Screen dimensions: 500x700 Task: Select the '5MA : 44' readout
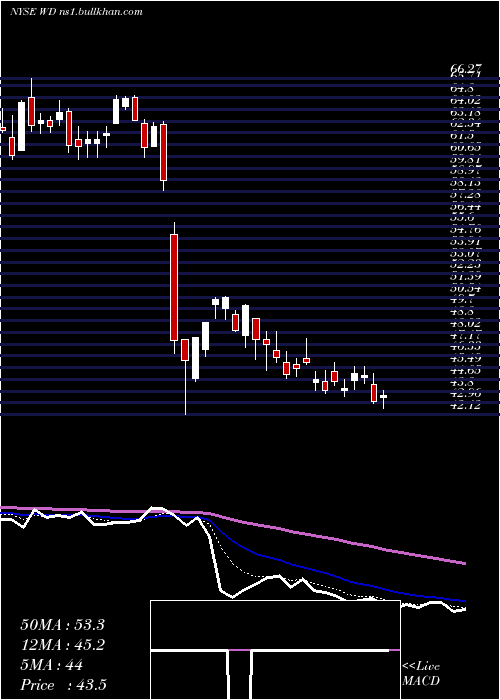pyautogui.click(x=51, y=665)
